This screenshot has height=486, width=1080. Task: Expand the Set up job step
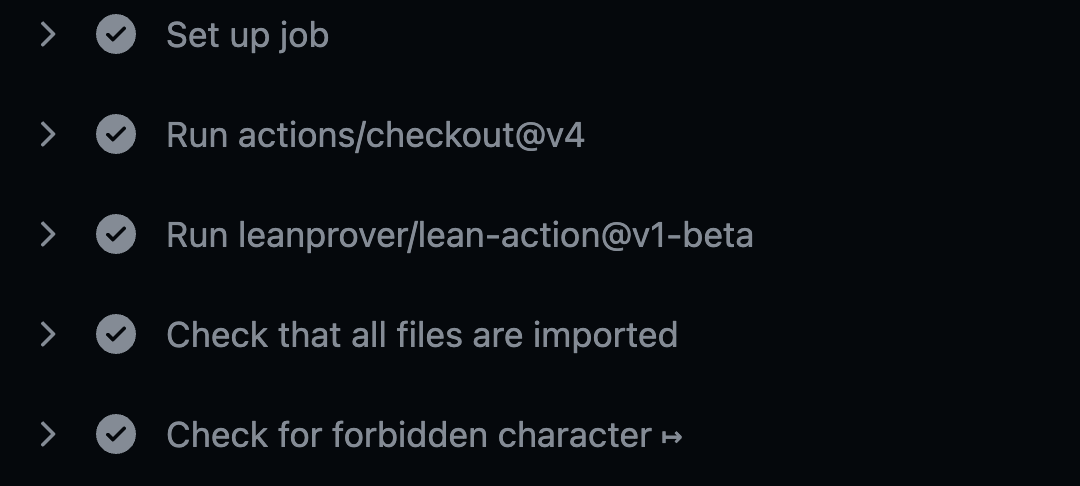pyautogui.click(x=48, y=34)
